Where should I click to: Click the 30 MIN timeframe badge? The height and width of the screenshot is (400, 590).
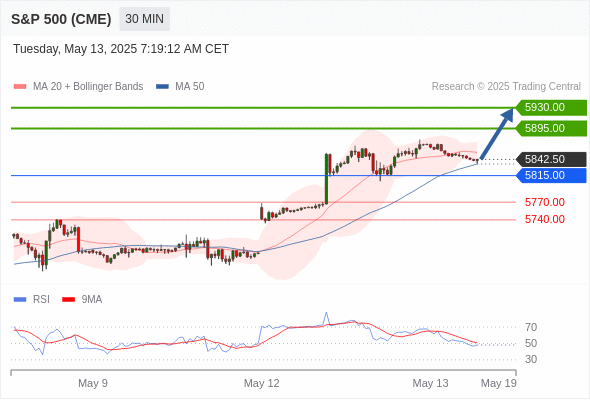144,19
